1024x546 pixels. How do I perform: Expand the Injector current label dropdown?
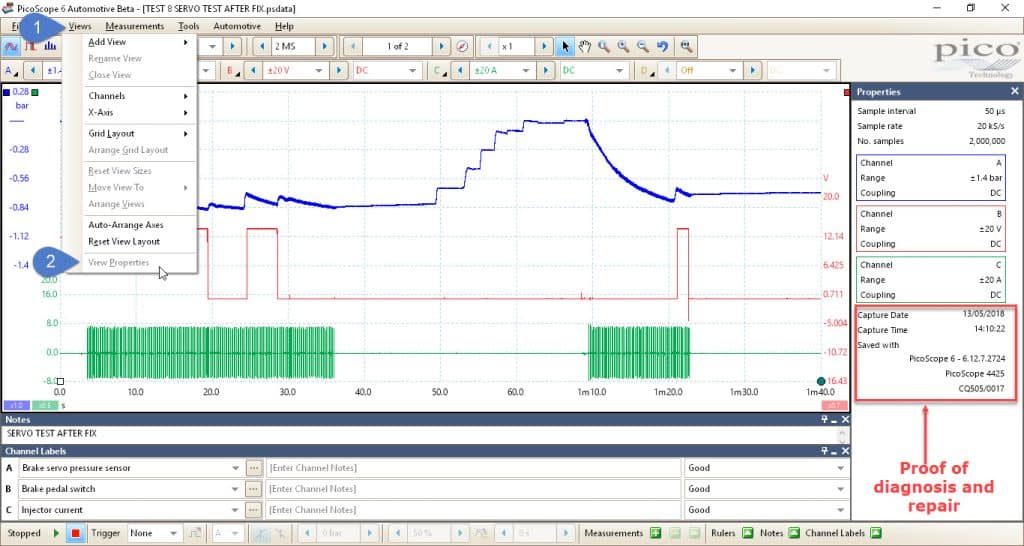[236, 509]
